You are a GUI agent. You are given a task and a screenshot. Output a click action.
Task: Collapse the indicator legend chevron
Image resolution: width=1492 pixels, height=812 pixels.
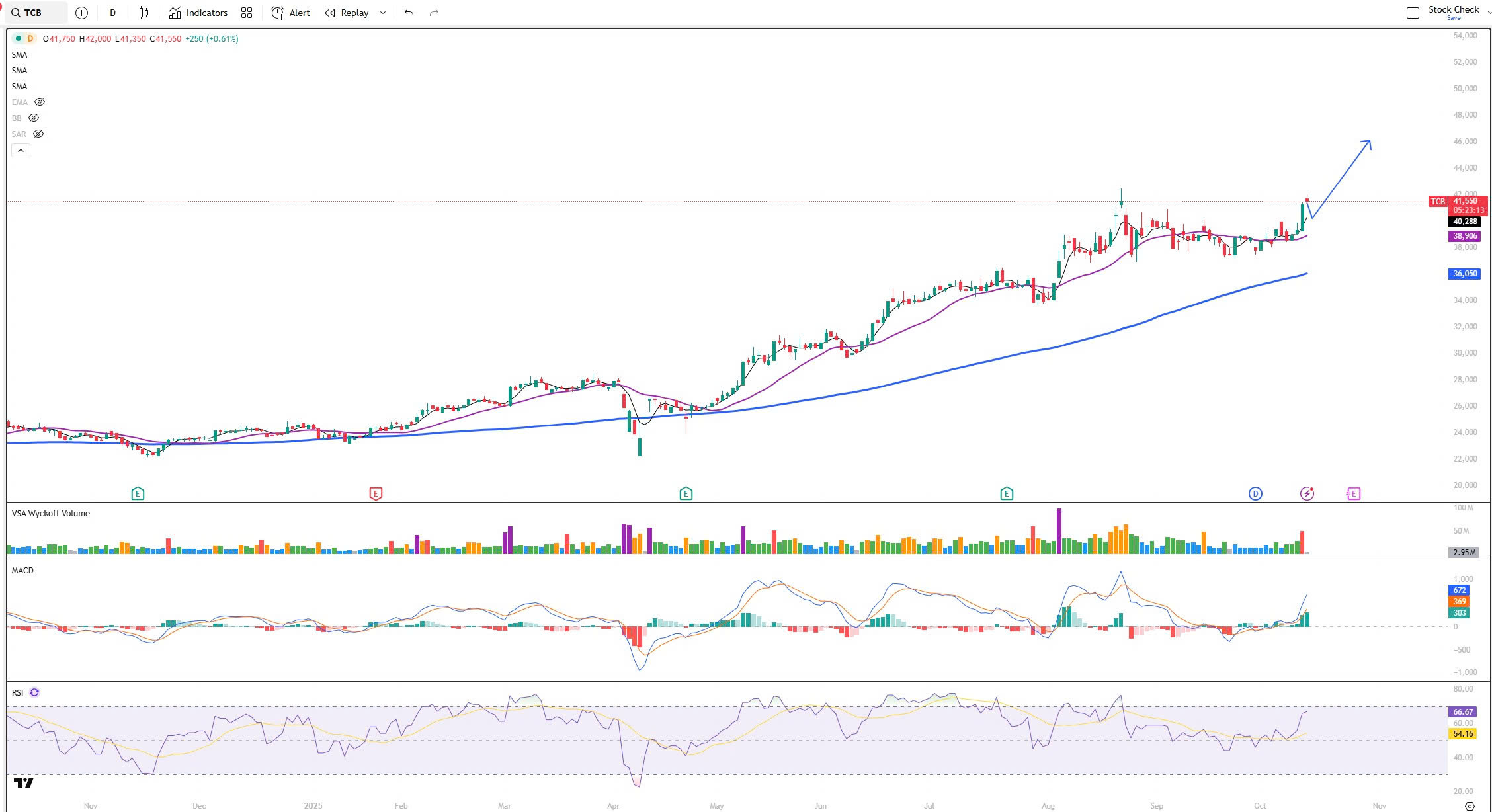coord(21,151)
